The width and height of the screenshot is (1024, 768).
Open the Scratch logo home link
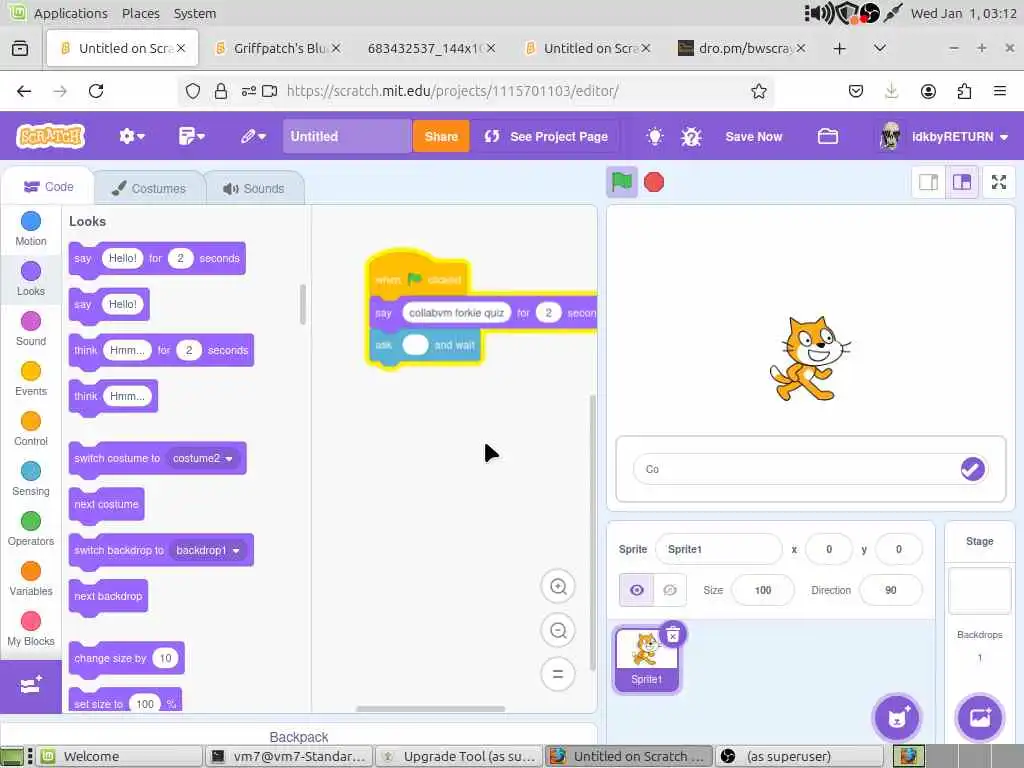(51, 136)
